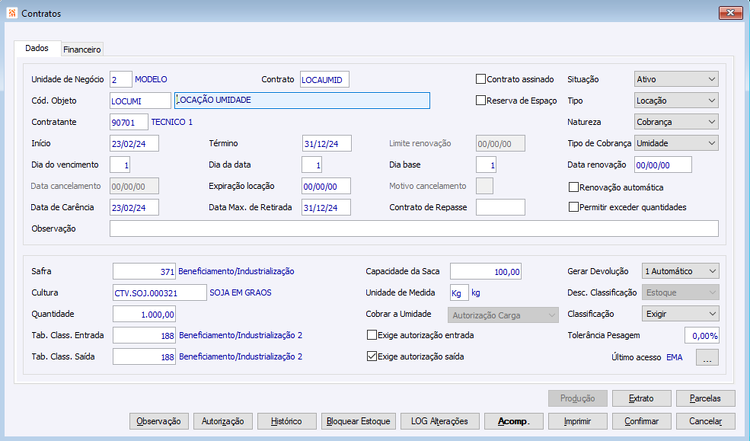Click the Contratos app icon in title bar
This screenshot has height=441, width=750.
point(12,13)
